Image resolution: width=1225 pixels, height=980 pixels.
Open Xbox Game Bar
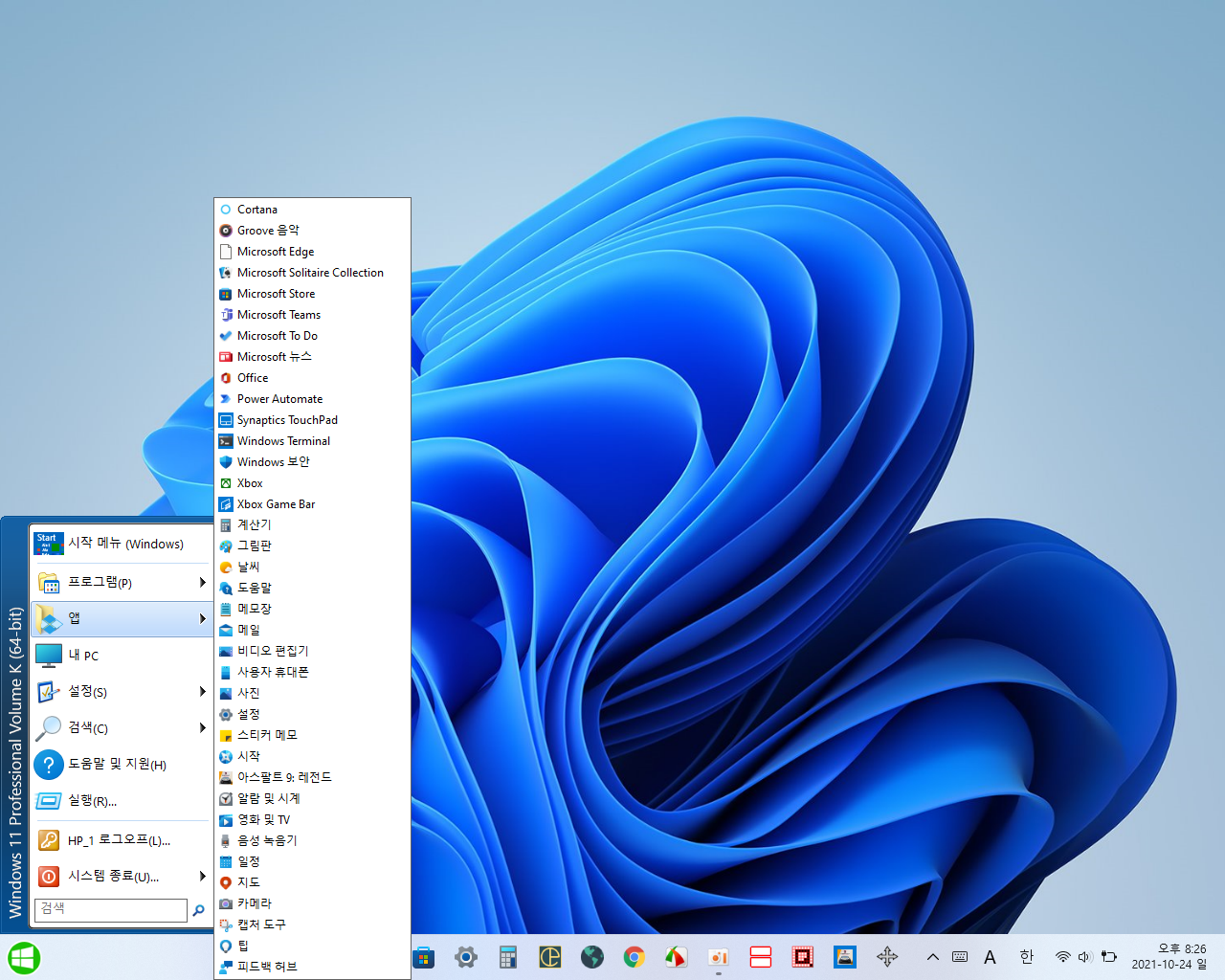coord(312,504)
